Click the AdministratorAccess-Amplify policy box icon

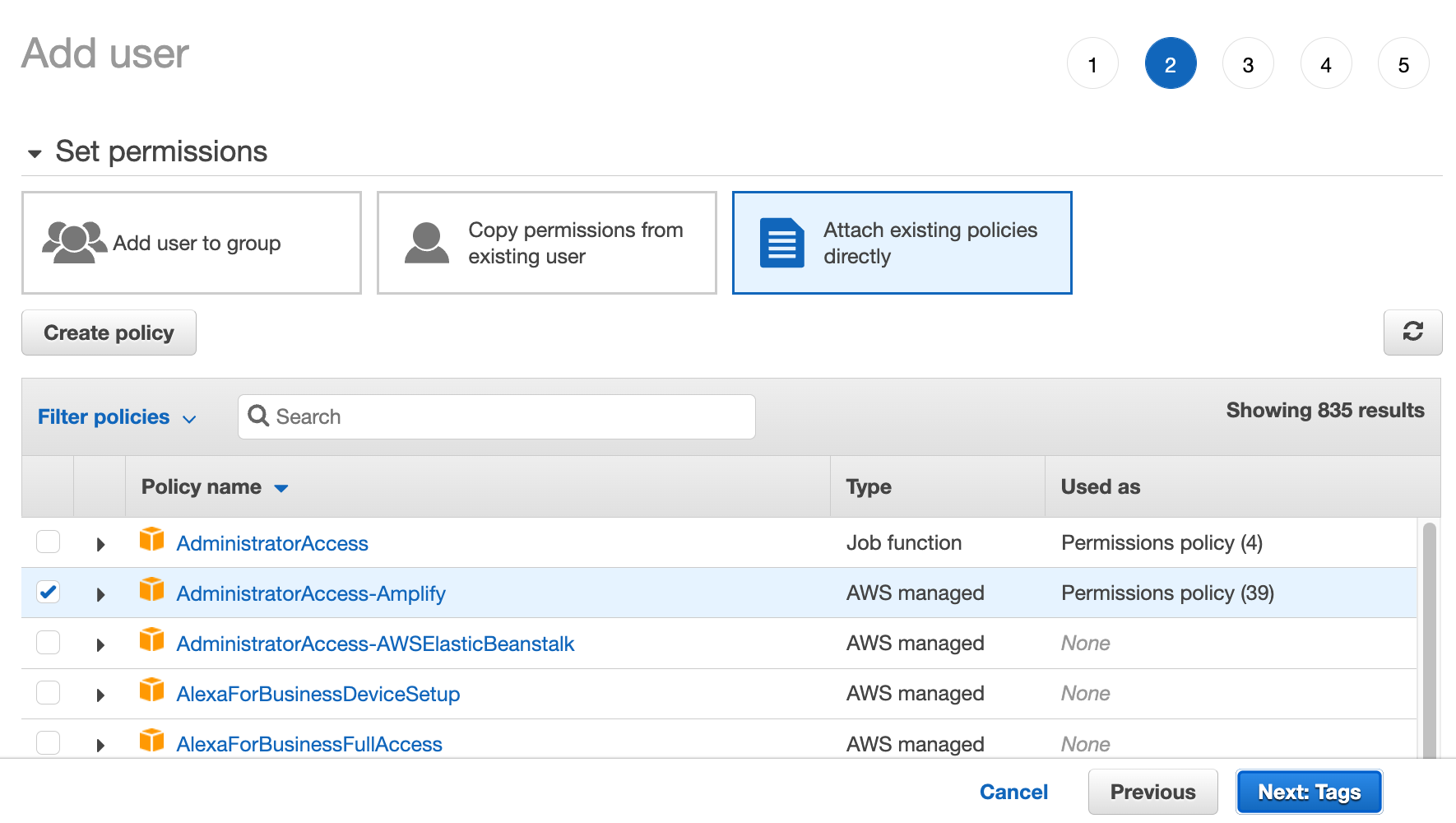pos(152,590)
